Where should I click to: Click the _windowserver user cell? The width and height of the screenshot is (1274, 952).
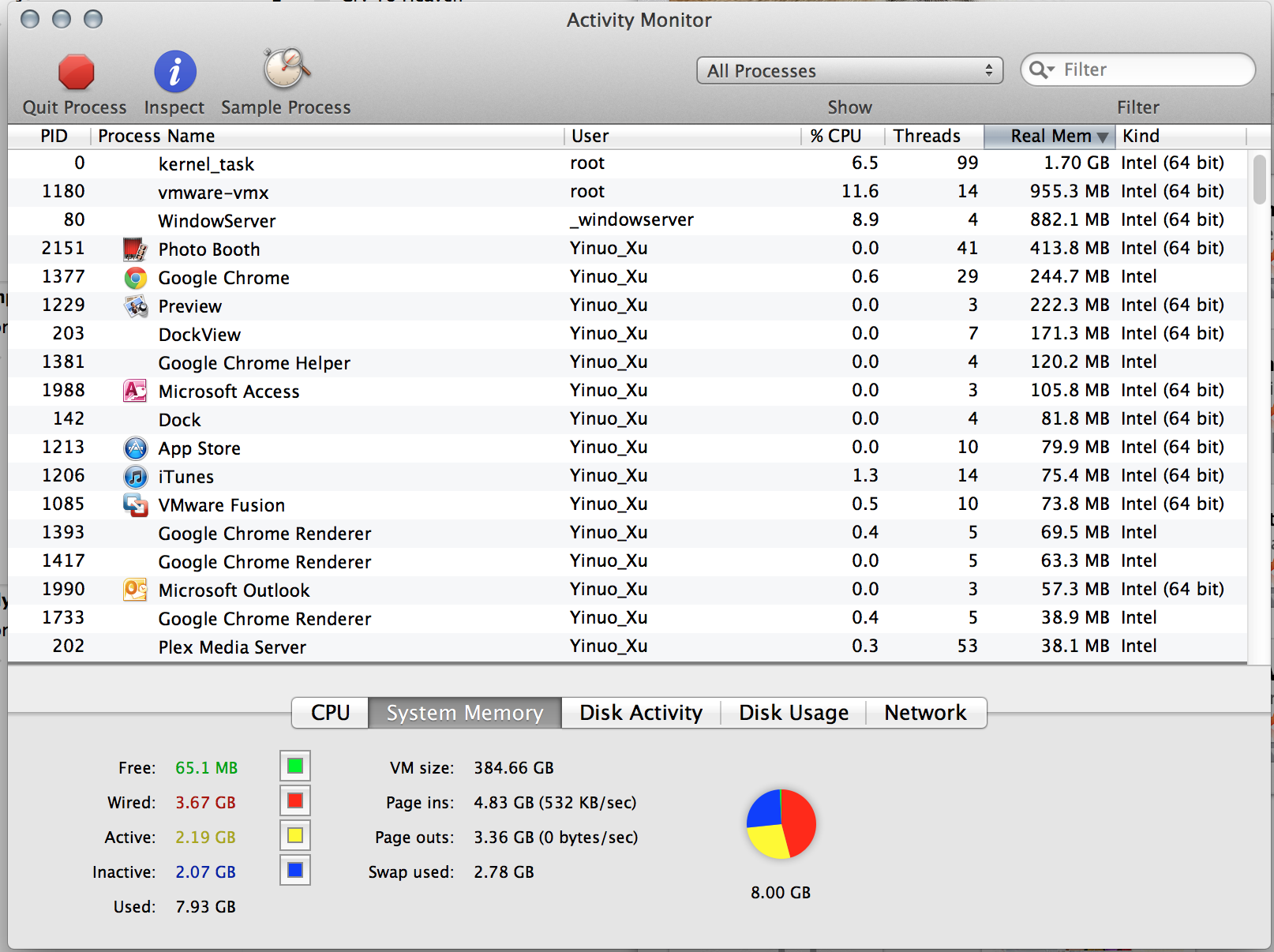click(632, 219)
